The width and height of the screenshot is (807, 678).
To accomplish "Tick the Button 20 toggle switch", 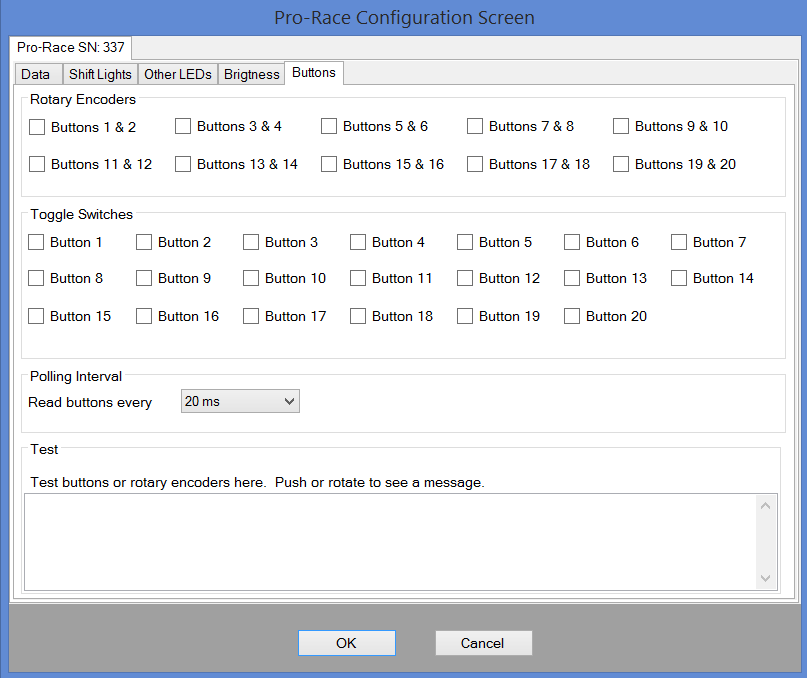I will (x=572, y=316).
